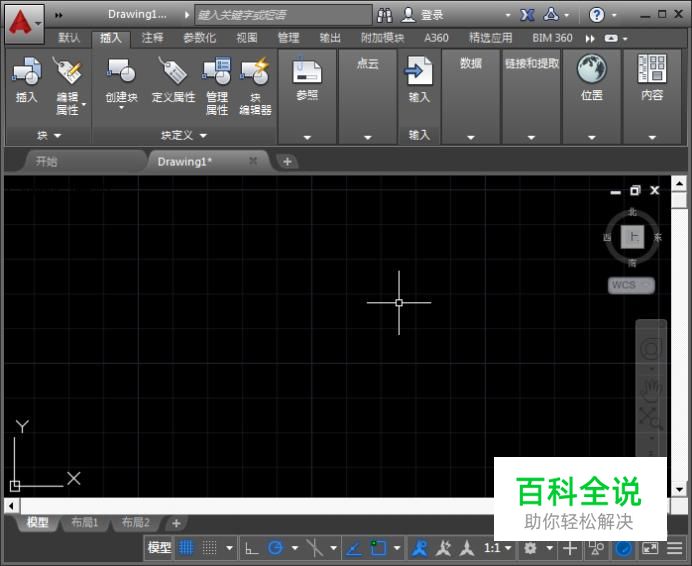Click the binoculars search icon

coord(385,15)
